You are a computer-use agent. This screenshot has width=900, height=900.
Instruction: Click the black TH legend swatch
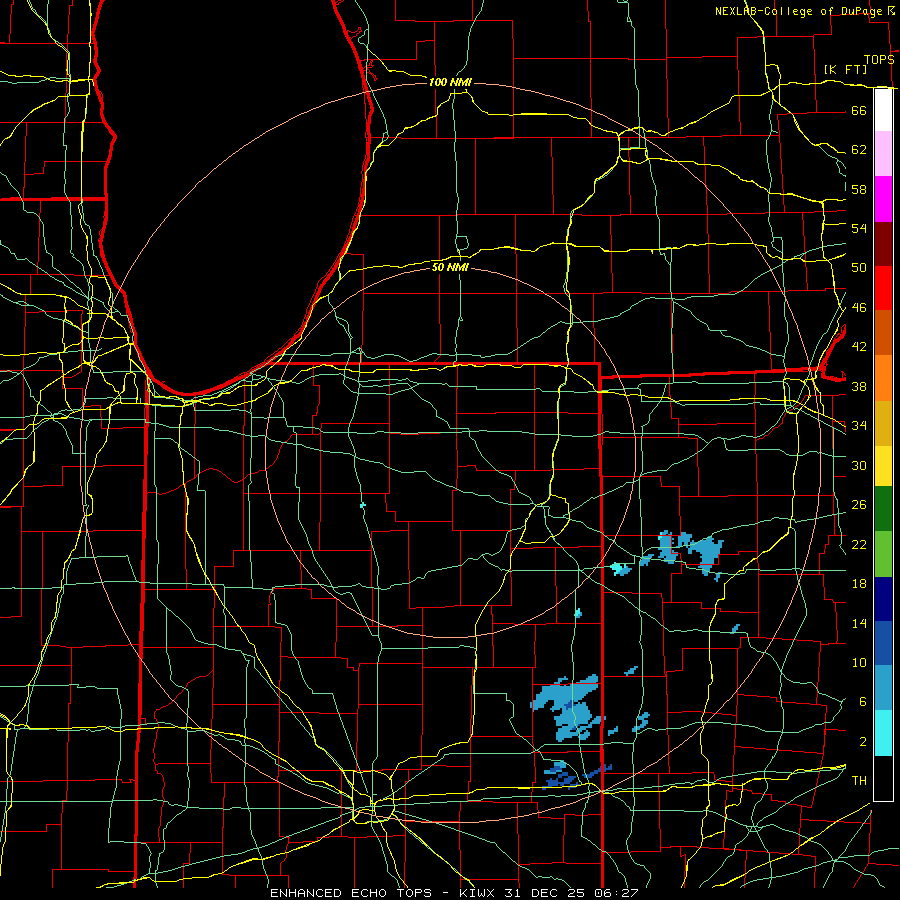pos(883,778)
